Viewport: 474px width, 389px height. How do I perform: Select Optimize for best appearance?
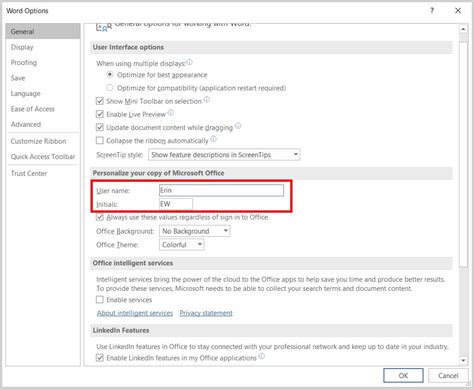(110, 75)
